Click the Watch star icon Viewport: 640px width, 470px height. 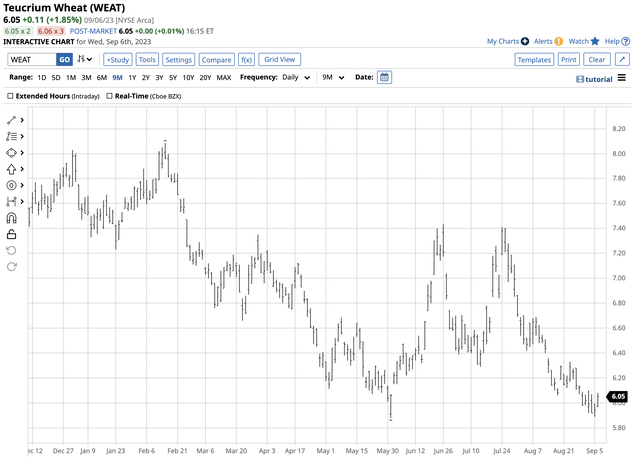595,41
